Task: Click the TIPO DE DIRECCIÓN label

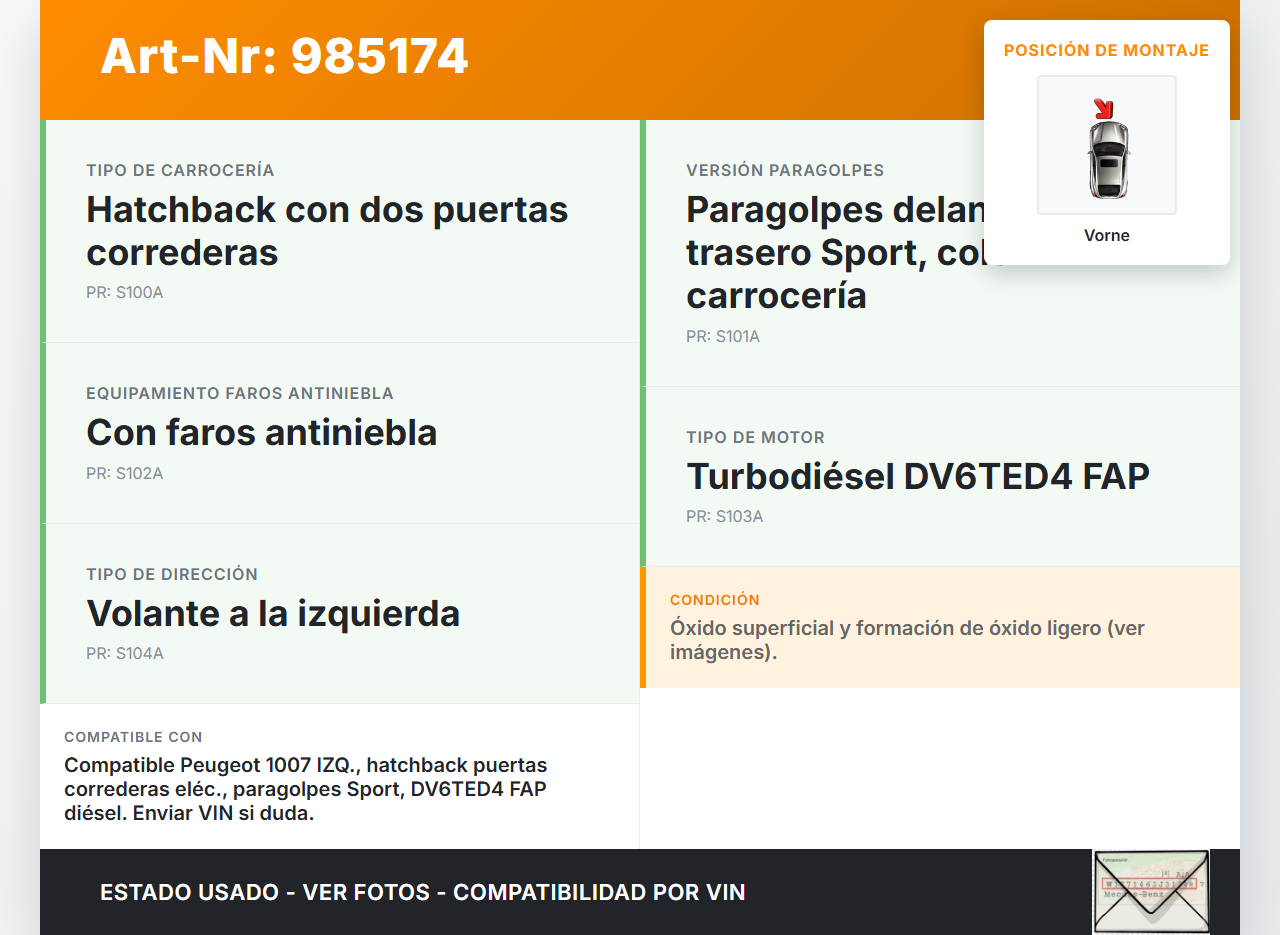Action: point(172,574)
